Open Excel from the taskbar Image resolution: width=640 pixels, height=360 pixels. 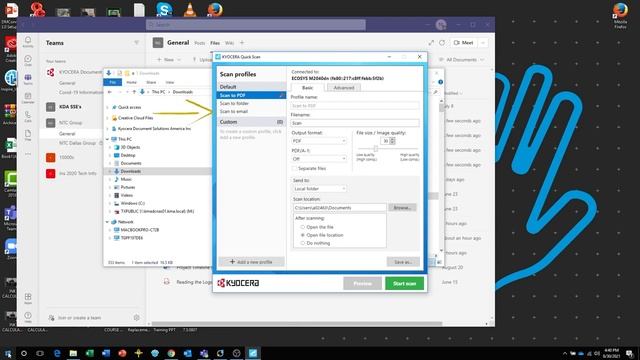(89, 353)
